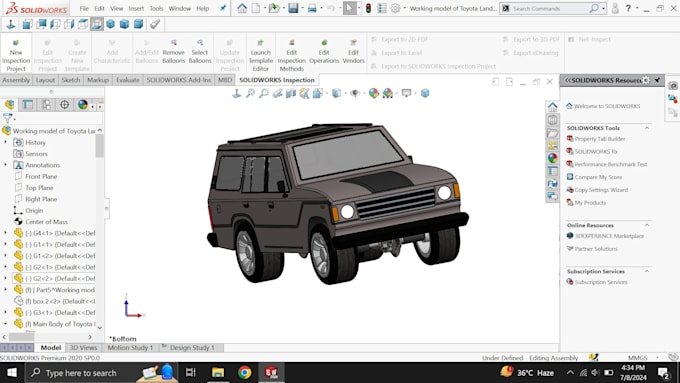
Task: Click Windows Start button
Action: point(12,372)
